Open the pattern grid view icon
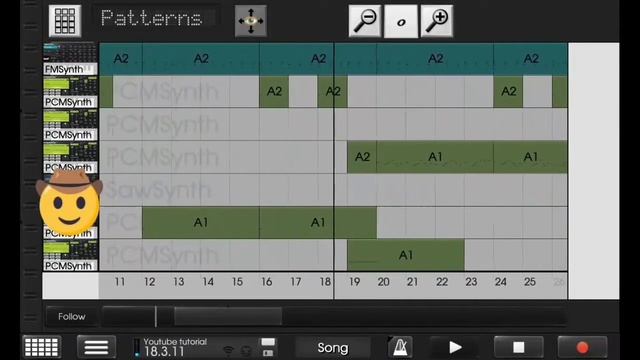Image resolution: width=640 pixels, height=360 pixels. tap(65, 21)
